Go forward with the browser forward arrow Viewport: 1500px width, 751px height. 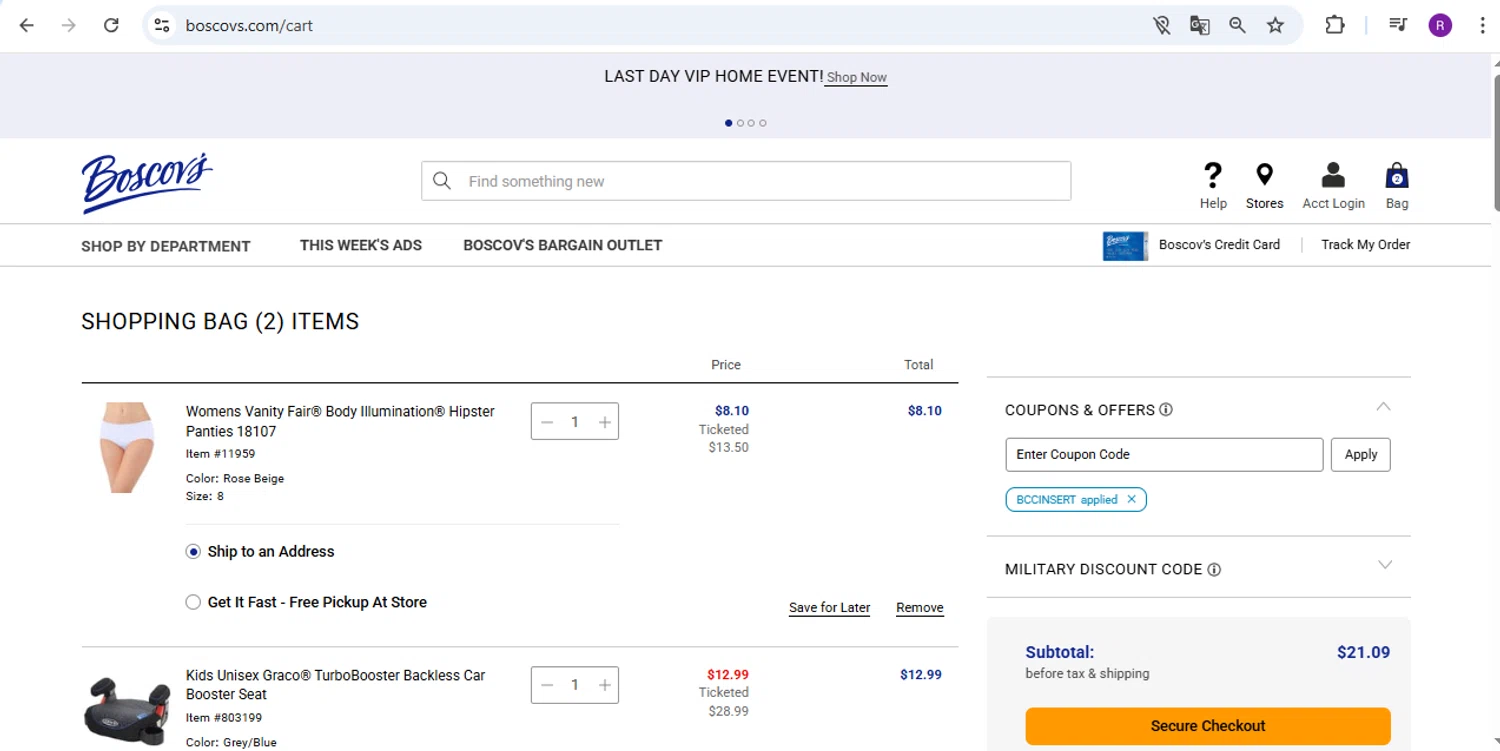click(x=69, y=25)
